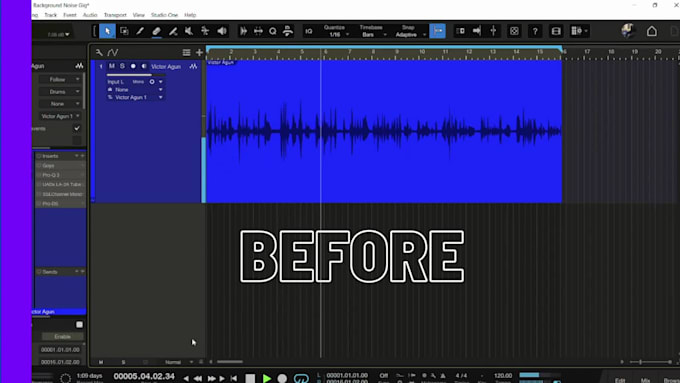Toggle cursor follows edit position icon

click(x=477, y=31)
